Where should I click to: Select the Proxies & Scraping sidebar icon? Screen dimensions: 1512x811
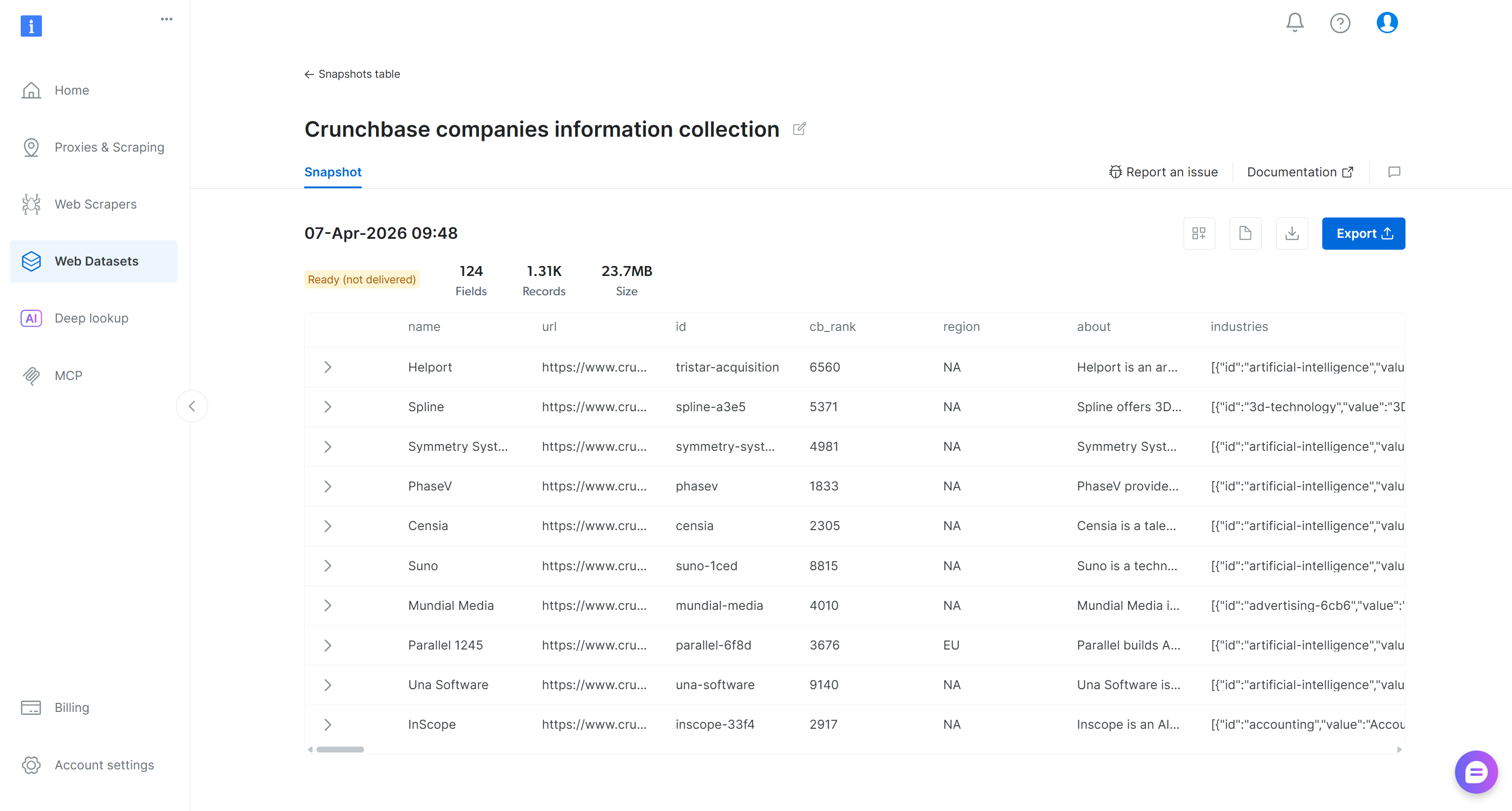click(x=31, y=147)
